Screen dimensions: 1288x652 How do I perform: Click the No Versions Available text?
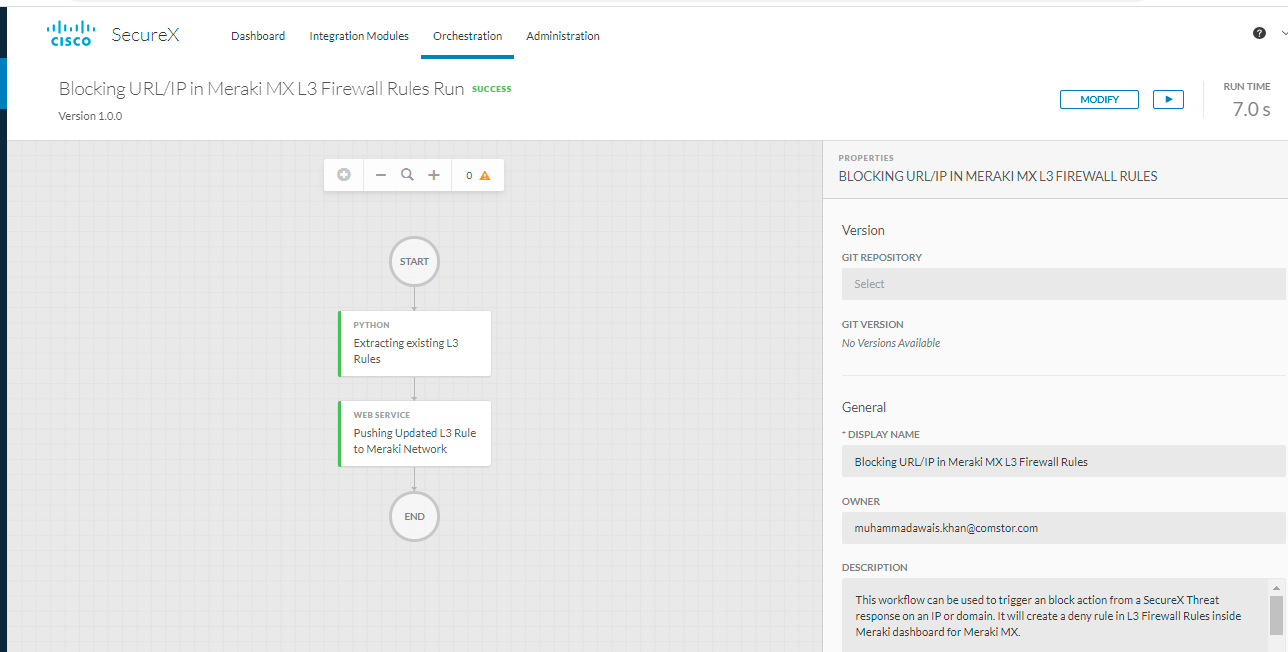pos(891,343)
